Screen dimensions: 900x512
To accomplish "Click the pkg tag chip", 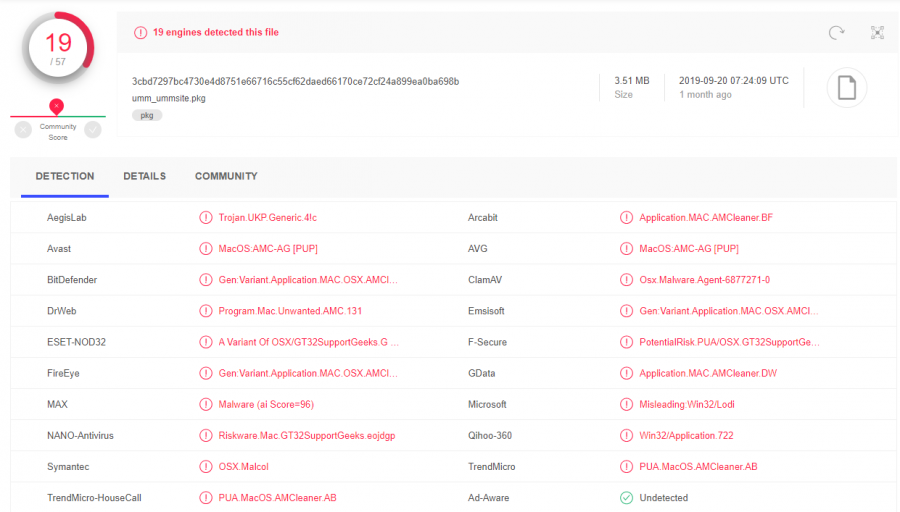I will point(147,115).
